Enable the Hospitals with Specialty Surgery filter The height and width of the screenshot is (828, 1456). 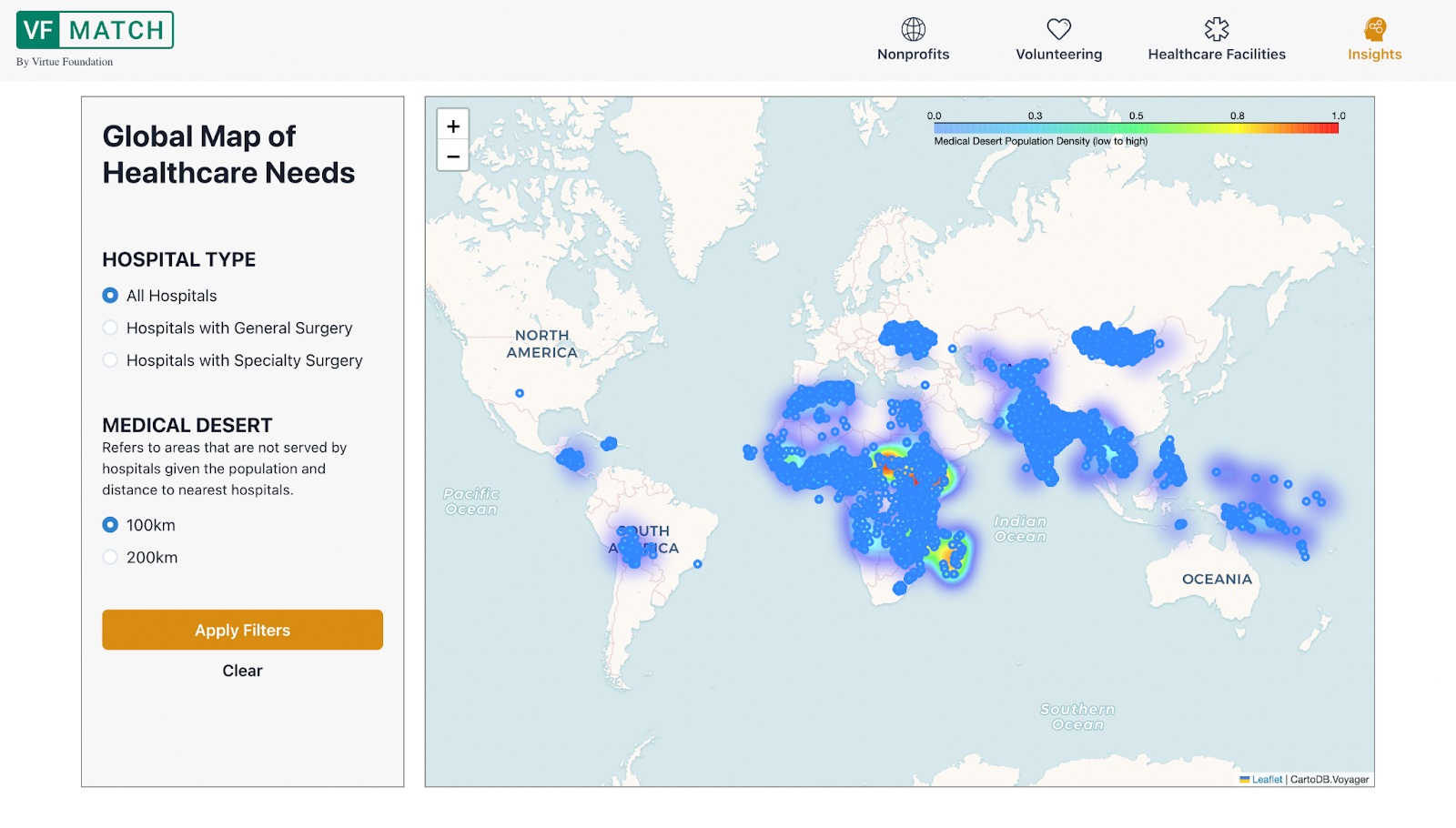coord(109,360)
